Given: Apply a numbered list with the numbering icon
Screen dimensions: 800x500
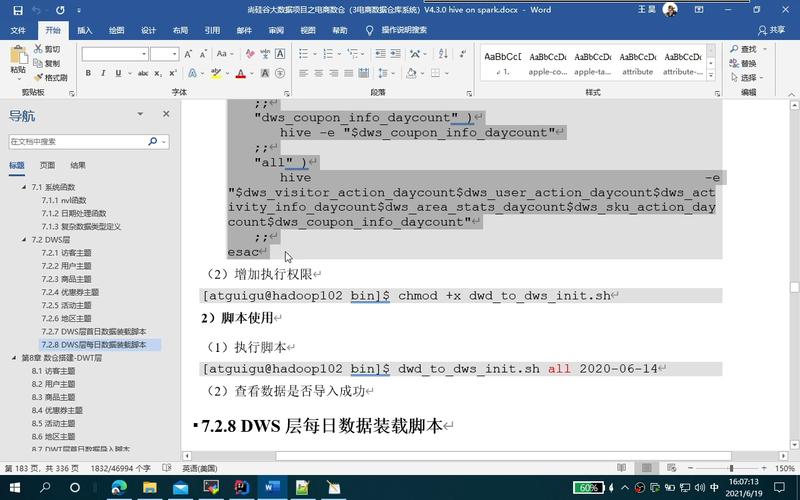Looking at the screenshot, I should pyautogui.click(x=328, y=54).
